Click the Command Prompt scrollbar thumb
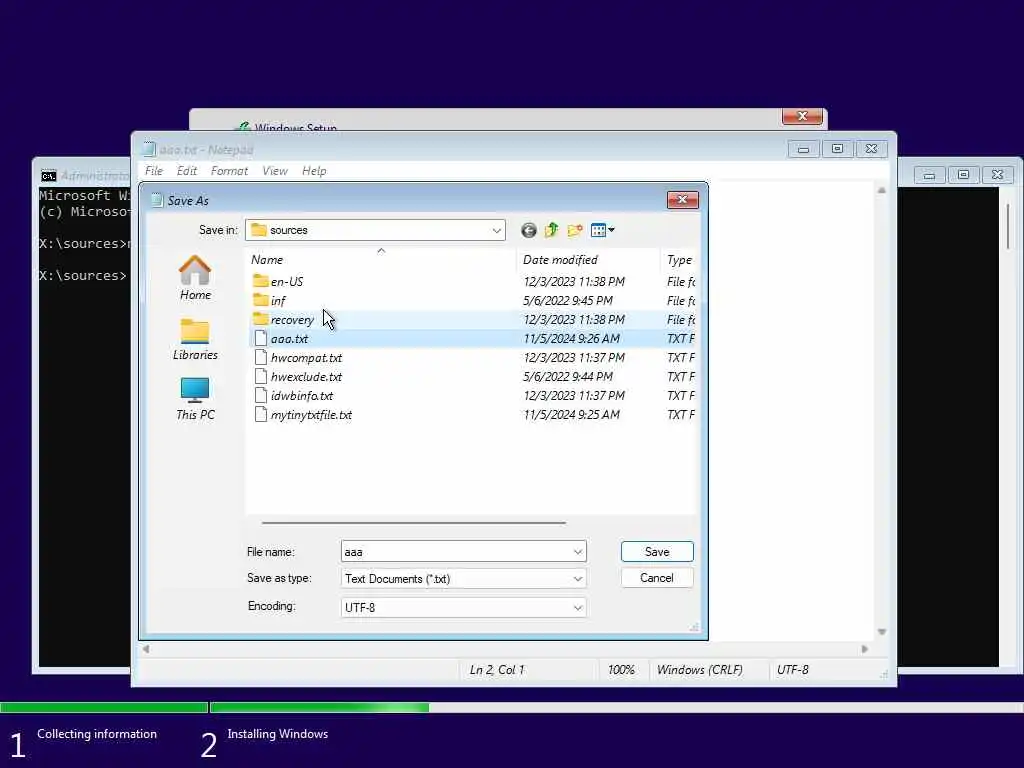The image size is (1024, 768). point(1008,226)
